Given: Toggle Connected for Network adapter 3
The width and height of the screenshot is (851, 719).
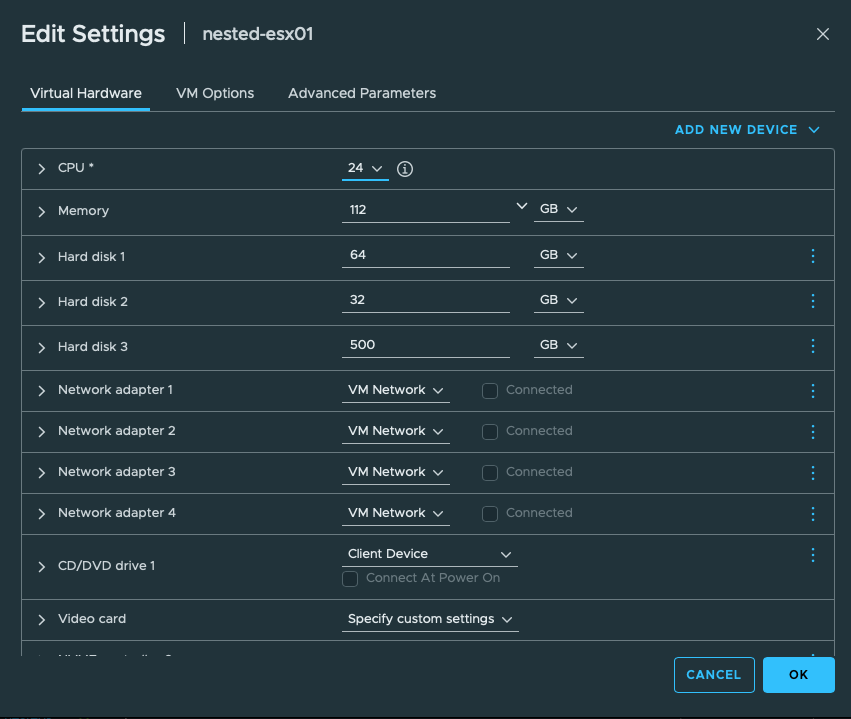Looking at the screenshot, I should click(490, 473).
